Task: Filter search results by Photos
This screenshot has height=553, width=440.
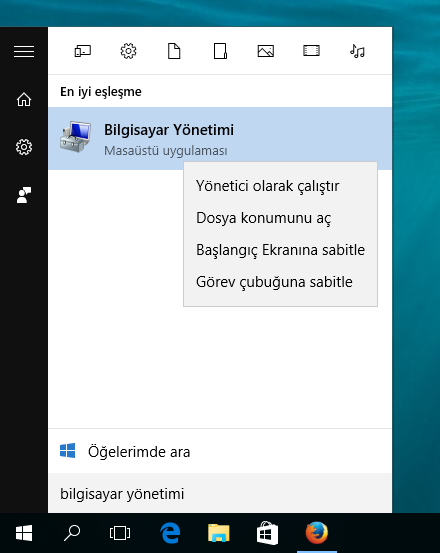Action: coord(266,51)
